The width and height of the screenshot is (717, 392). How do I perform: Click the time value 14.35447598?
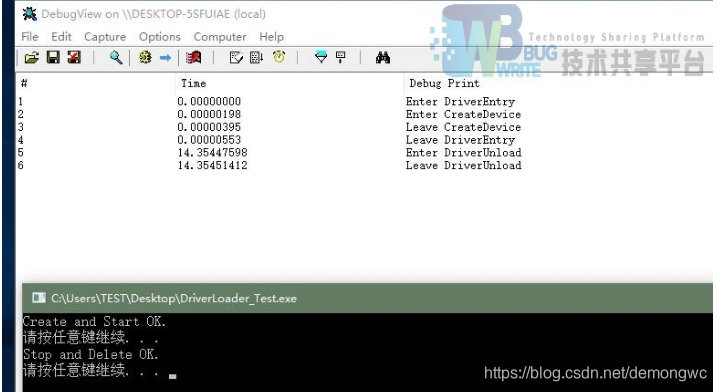pos(213,153)
